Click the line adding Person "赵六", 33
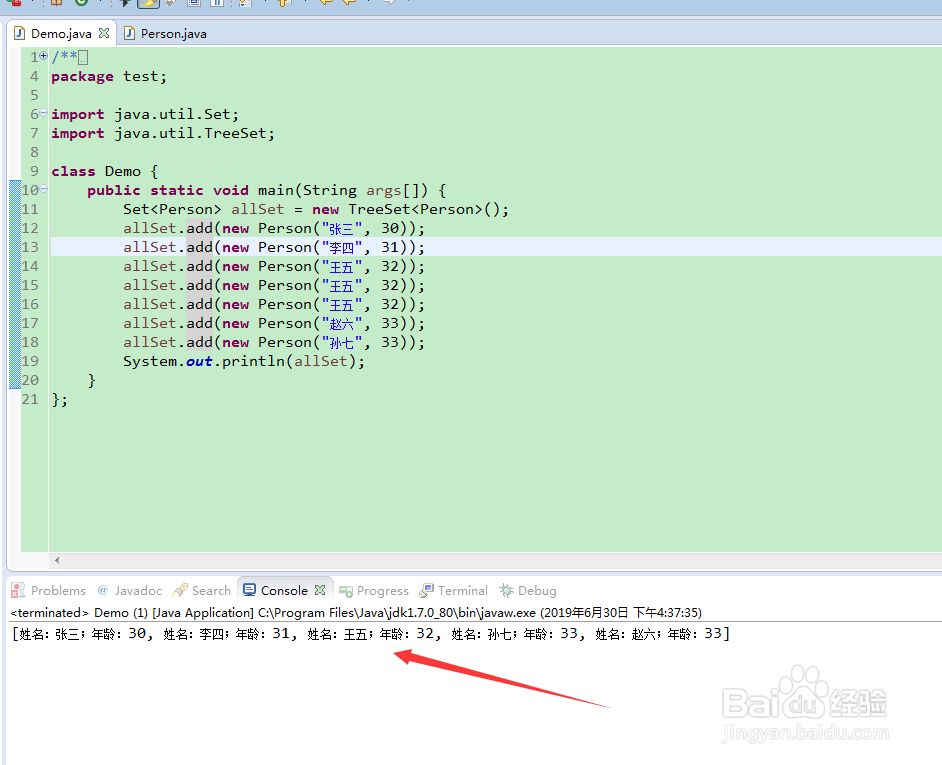This screenshot has width=942, height=765. coord(274,323)
